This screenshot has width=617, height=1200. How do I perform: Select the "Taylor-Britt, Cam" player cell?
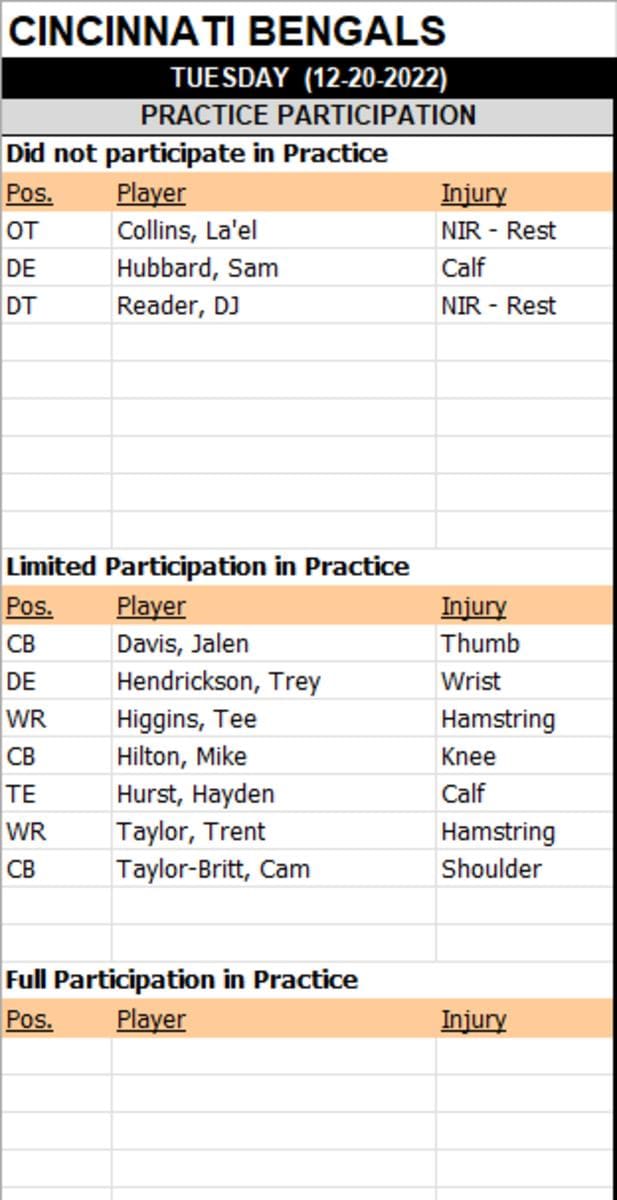[x=213, y=868]
